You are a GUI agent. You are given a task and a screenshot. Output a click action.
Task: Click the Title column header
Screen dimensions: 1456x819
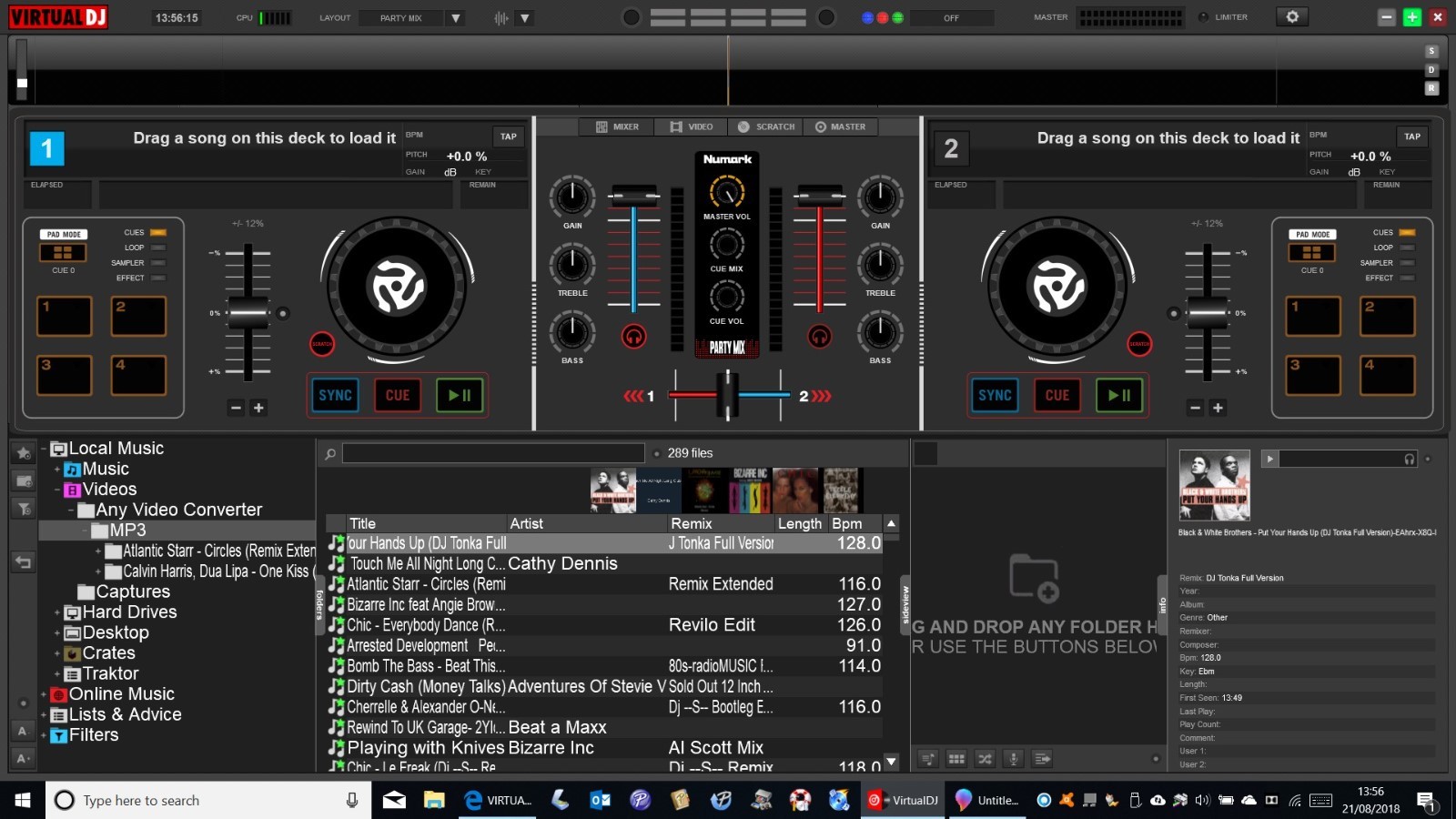point(426,523)
